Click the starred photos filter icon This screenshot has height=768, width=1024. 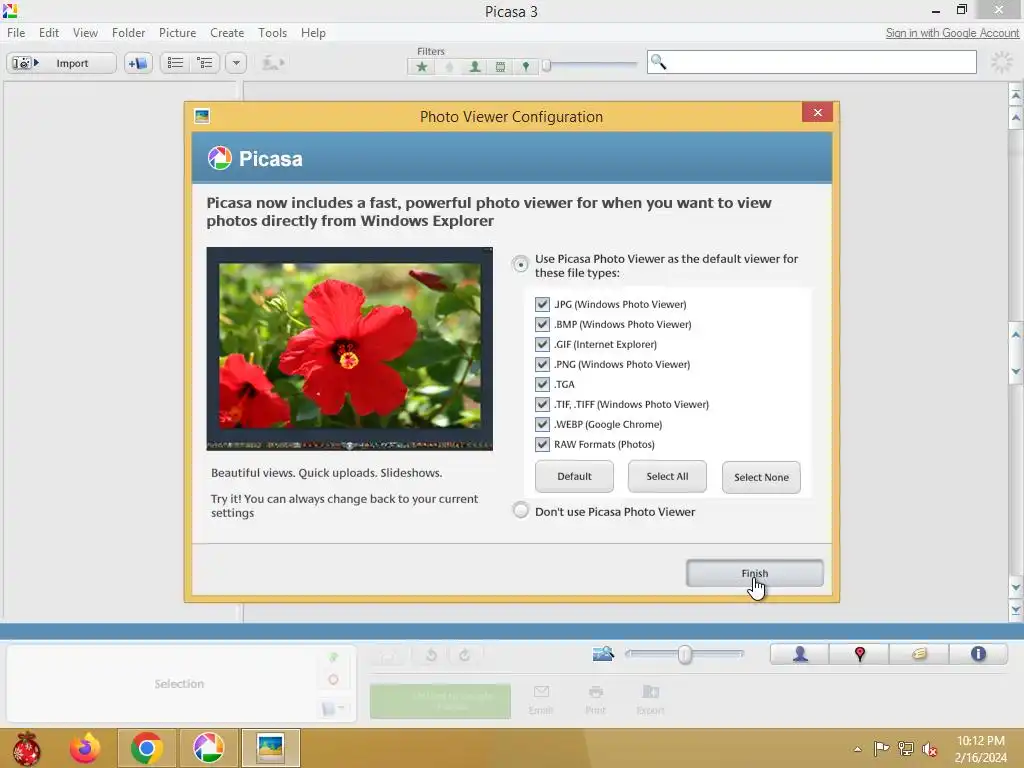(422, 67)
